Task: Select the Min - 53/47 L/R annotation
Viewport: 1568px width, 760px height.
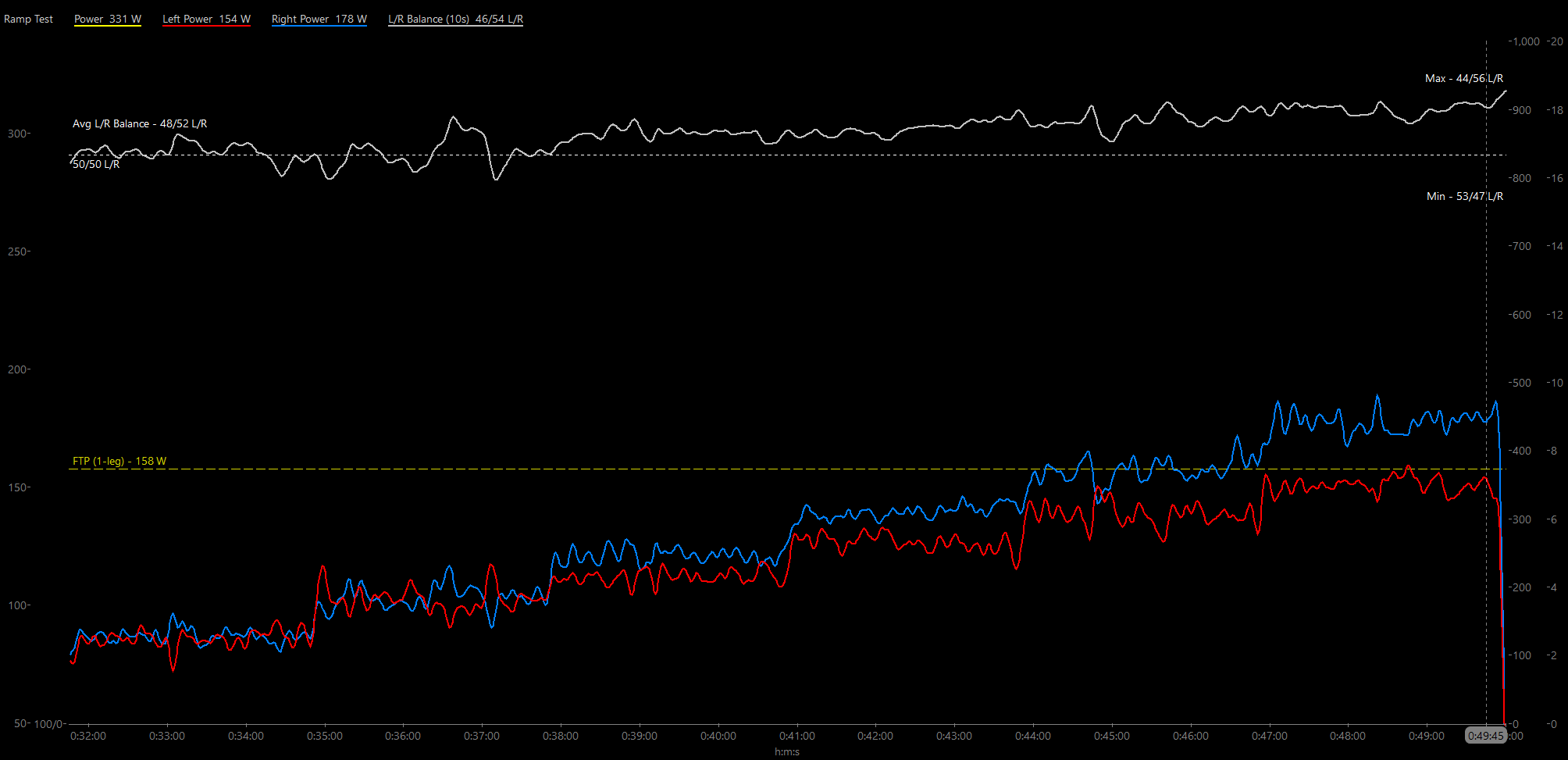Action: pos(1464,196)
